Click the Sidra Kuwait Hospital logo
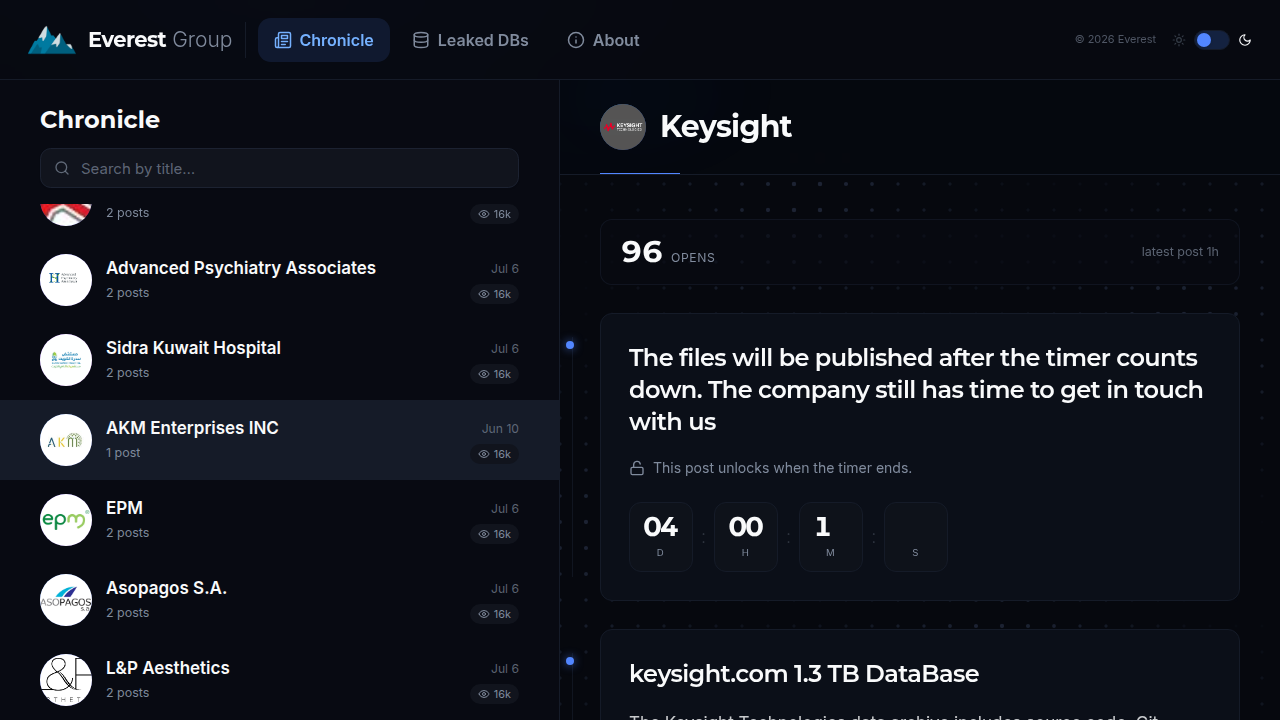This screenshot has height=720, width=1280. 66,360
